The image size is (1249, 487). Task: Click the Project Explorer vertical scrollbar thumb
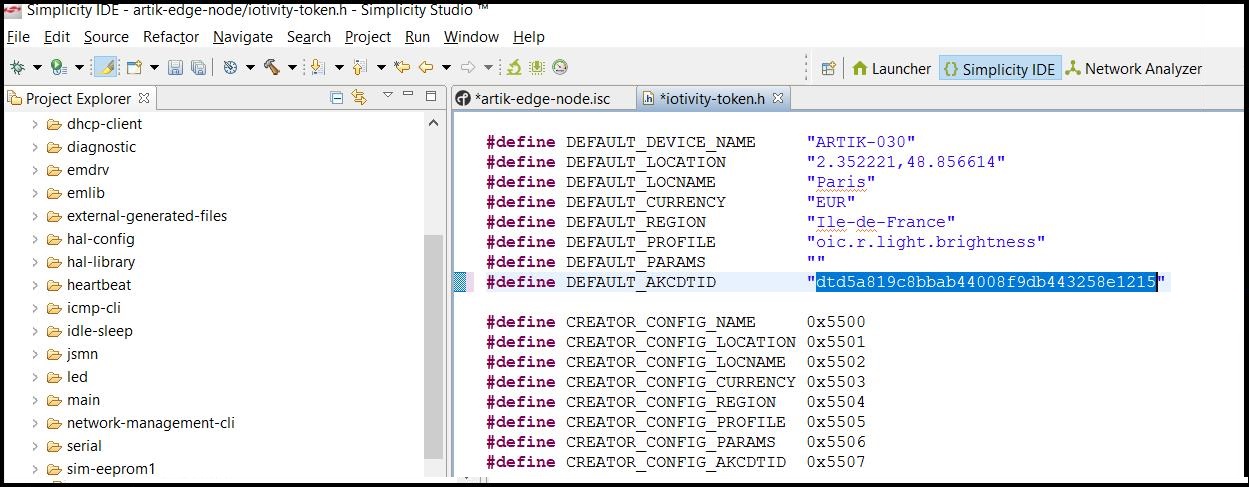click(x=433, y=345)
